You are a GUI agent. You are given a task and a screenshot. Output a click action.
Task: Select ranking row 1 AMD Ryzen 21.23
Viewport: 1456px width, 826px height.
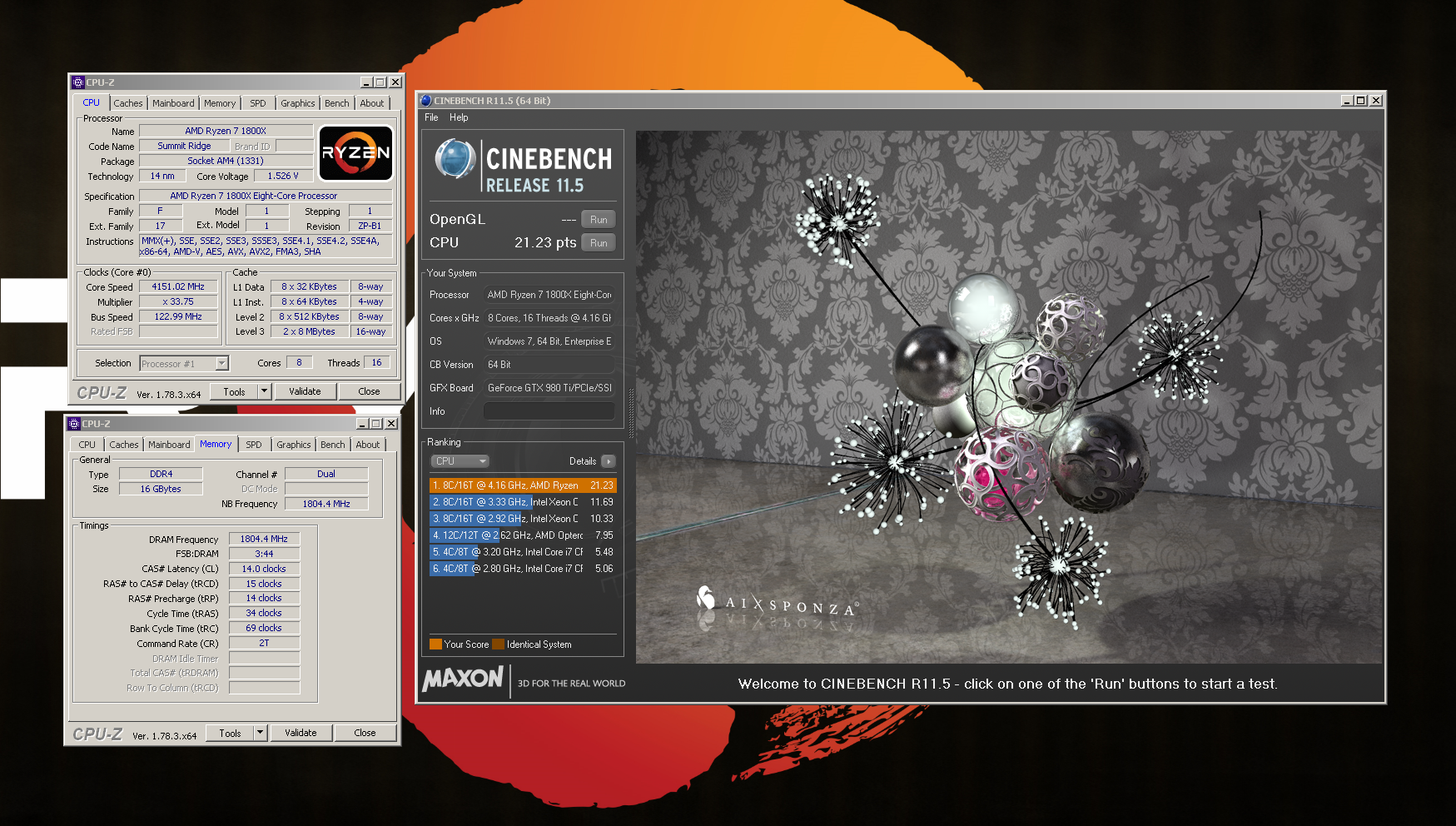pos(523,485)
